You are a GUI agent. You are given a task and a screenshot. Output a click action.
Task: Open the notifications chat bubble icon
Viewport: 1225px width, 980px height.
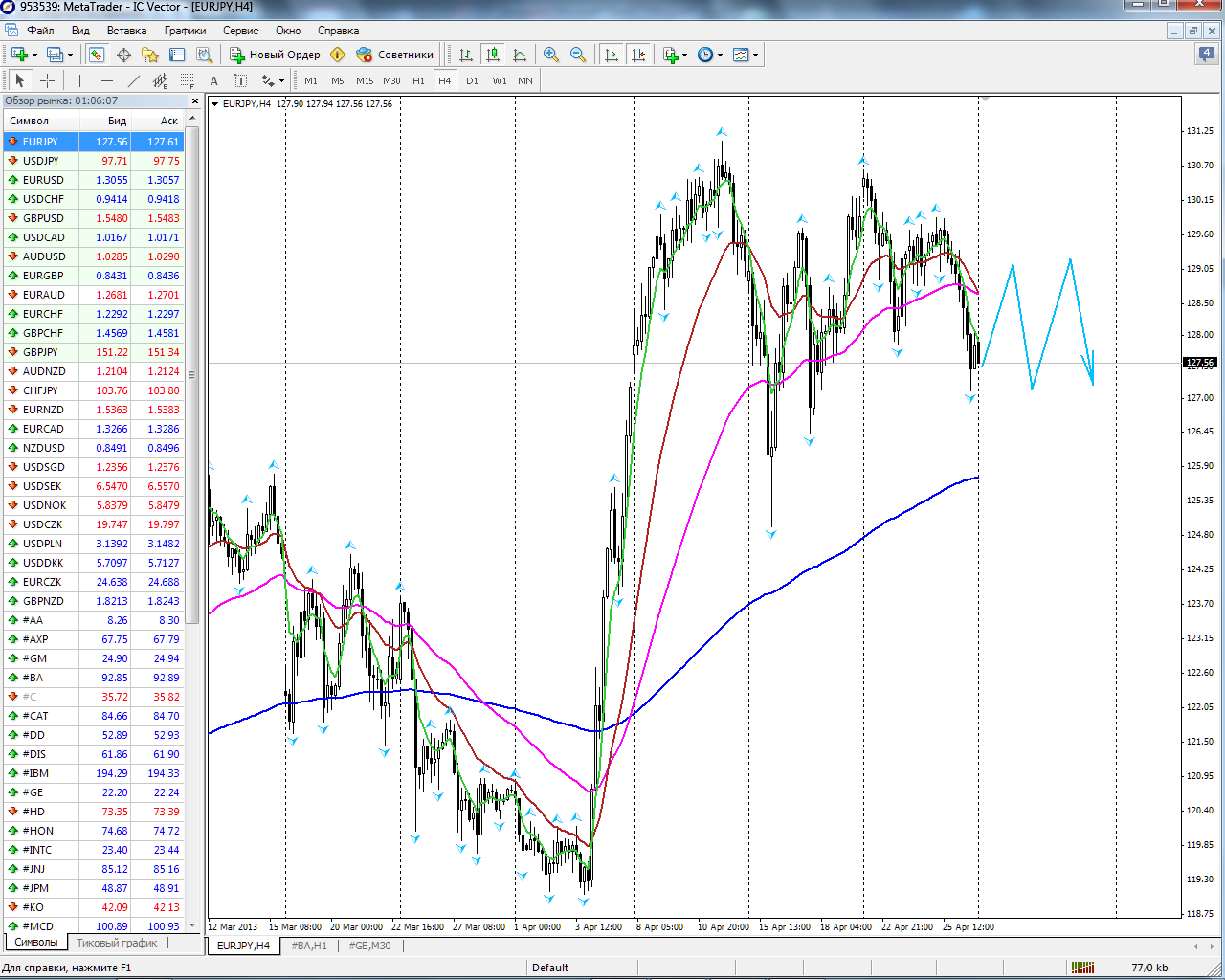click(x=1206, y=55)
